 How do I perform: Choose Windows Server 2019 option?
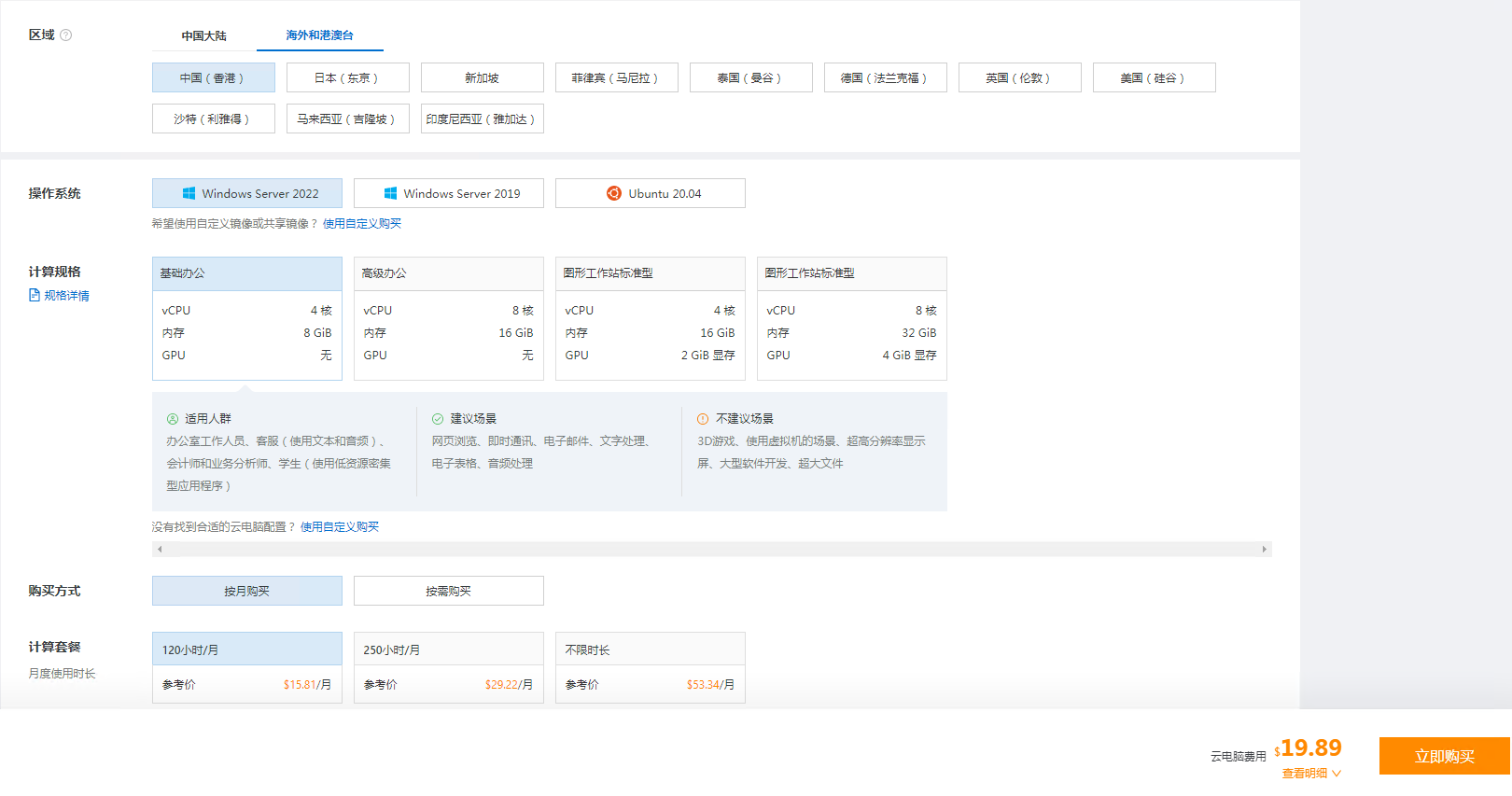pos(449,193)
